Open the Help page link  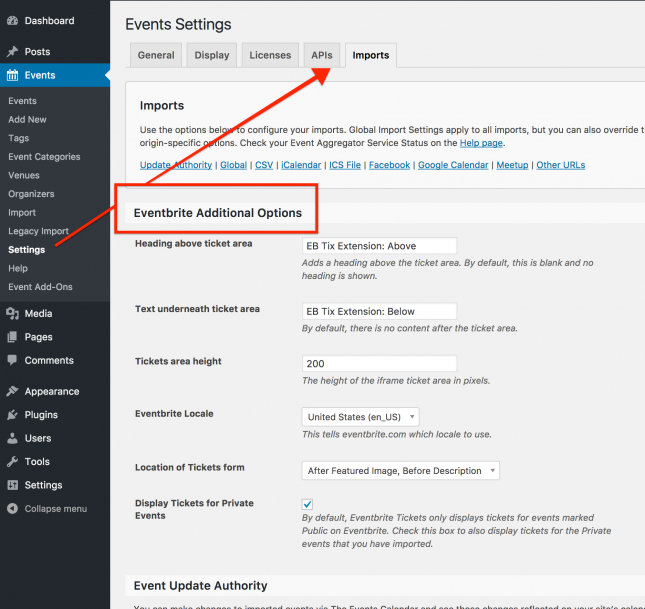pos(482,144)
